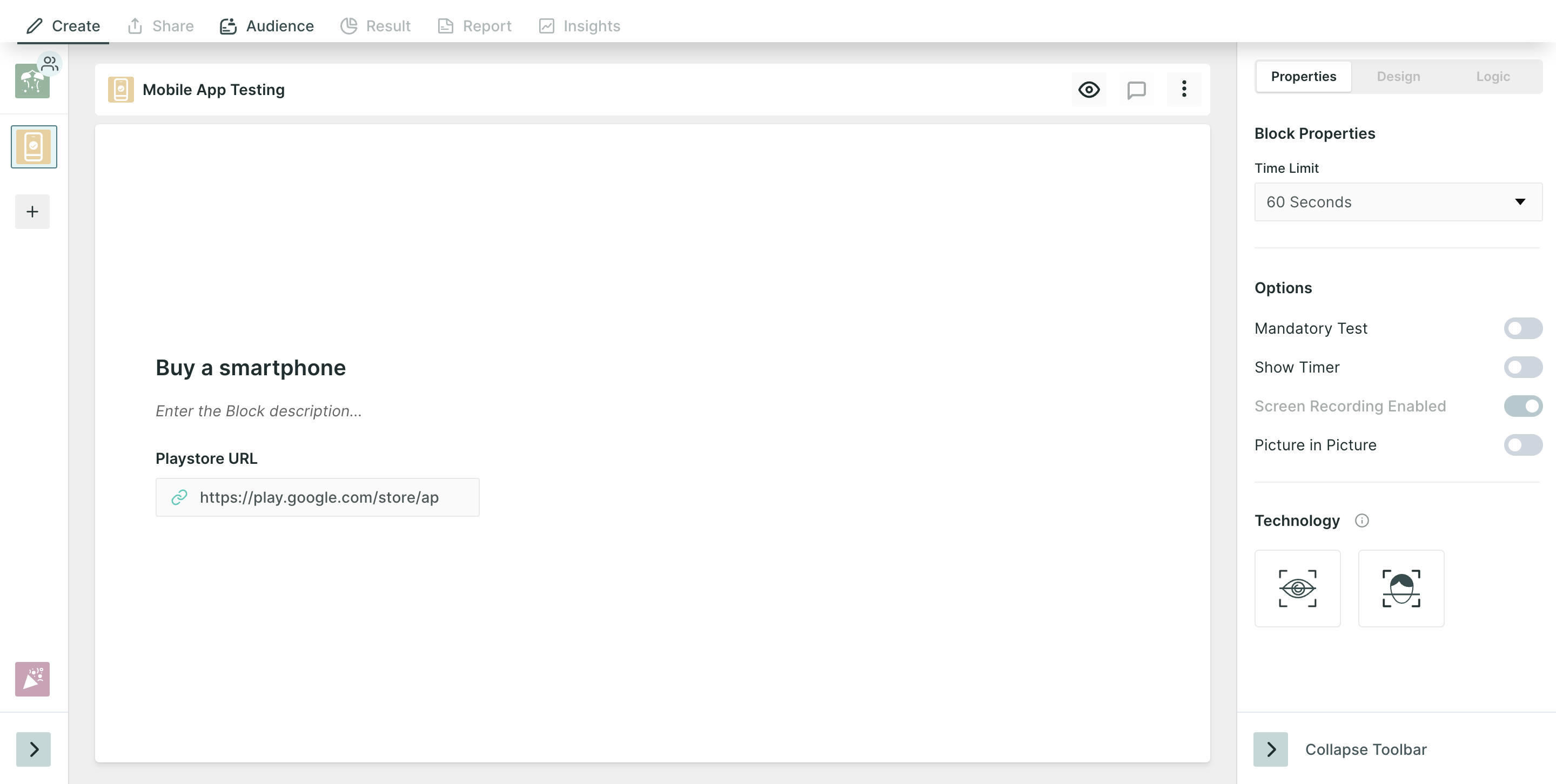The image size is (1556, 784).
Task: Select the eye tracking technology icon
Action: [1297, 589]
